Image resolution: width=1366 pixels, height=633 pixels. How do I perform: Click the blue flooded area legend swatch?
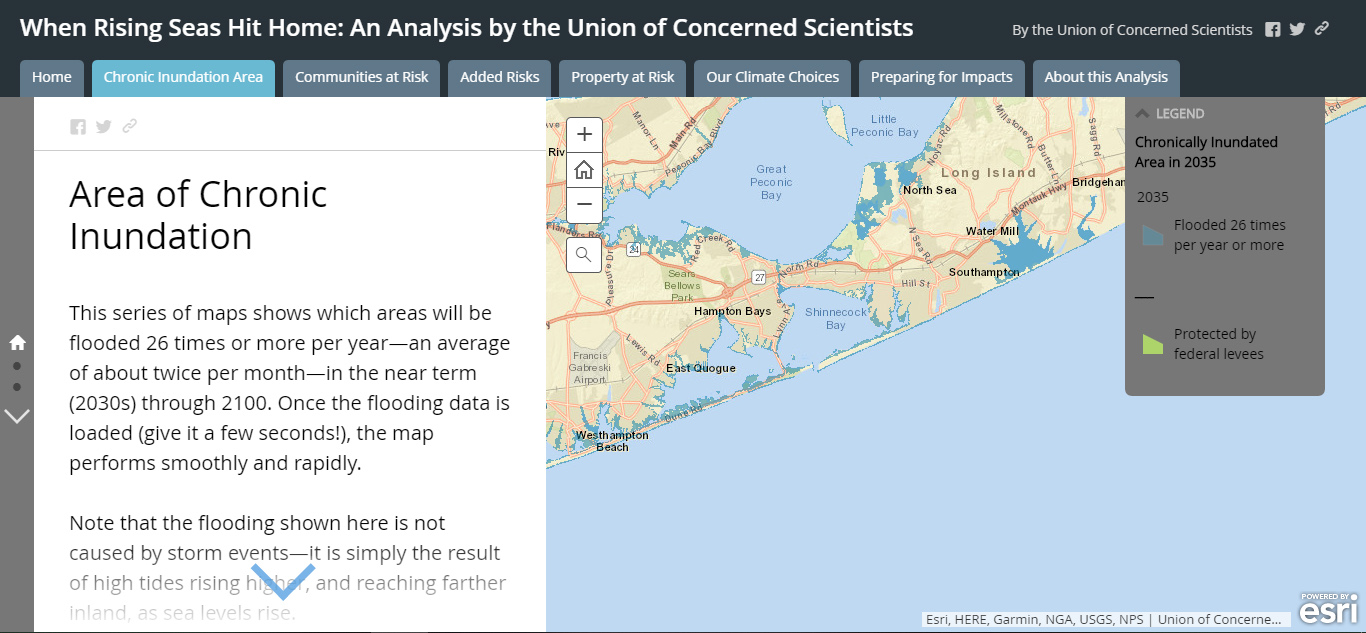point(1153,236)
